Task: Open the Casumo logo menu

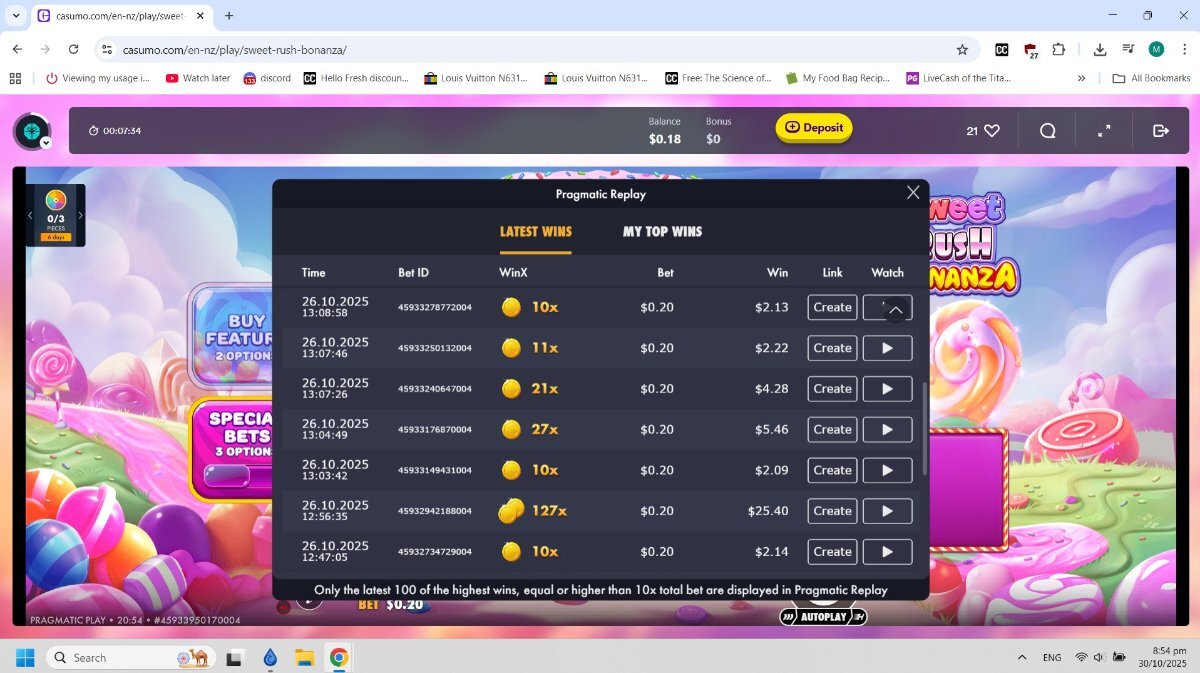Action: tap(32, 132)
